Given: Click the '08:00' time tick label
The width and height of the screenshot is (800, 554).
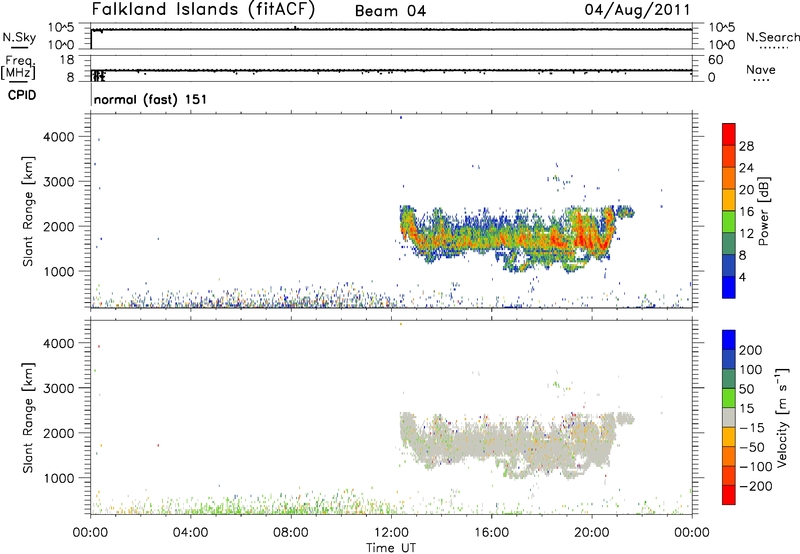Looking at the screenshot, I should point(291,533).
